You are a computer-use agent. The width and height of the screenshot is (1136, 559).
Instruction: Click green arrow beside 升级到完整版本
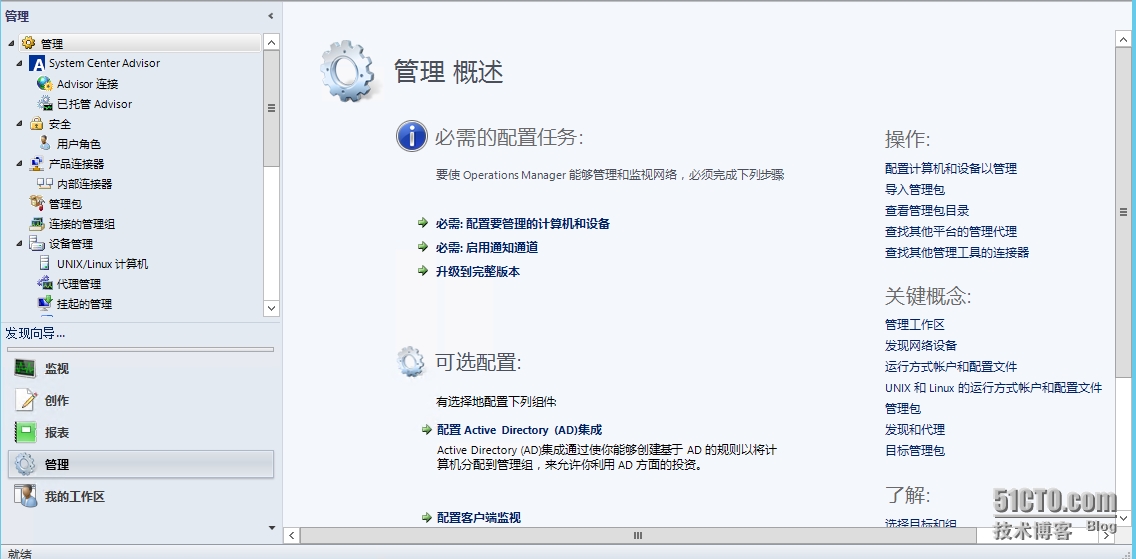424,271
